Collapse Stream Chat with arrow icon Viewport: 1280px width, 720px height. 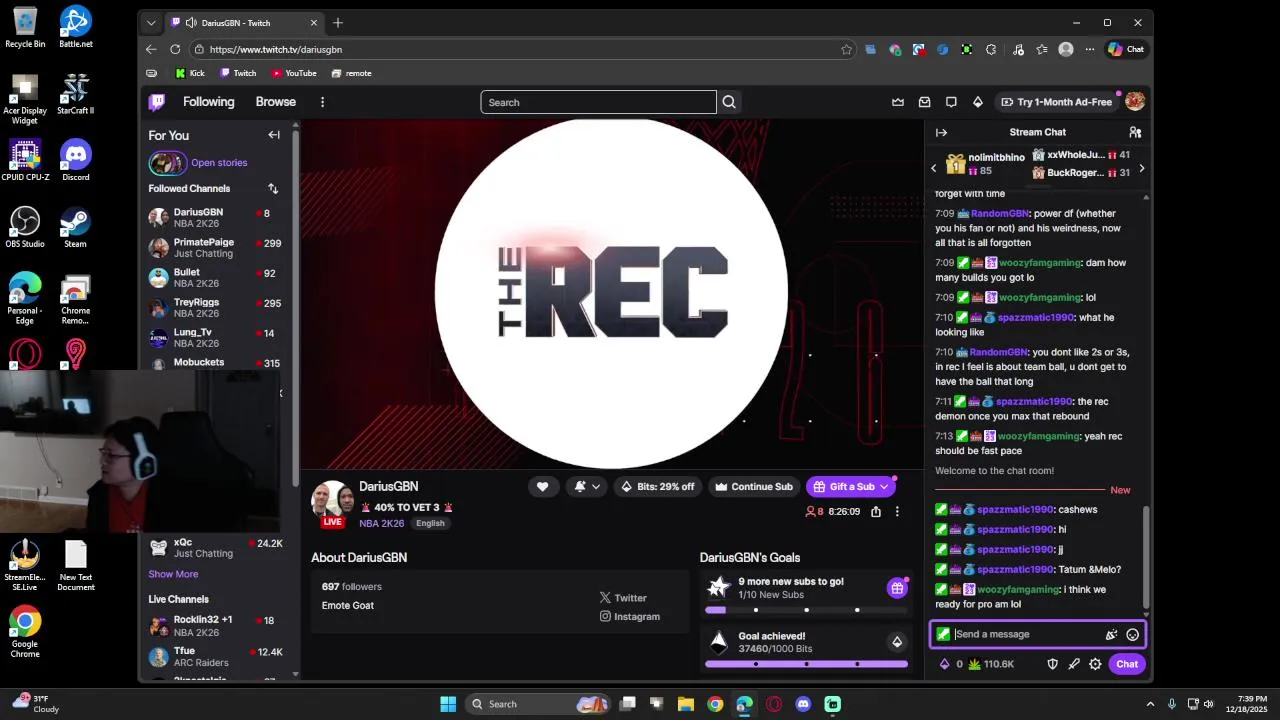coord(941,132)
